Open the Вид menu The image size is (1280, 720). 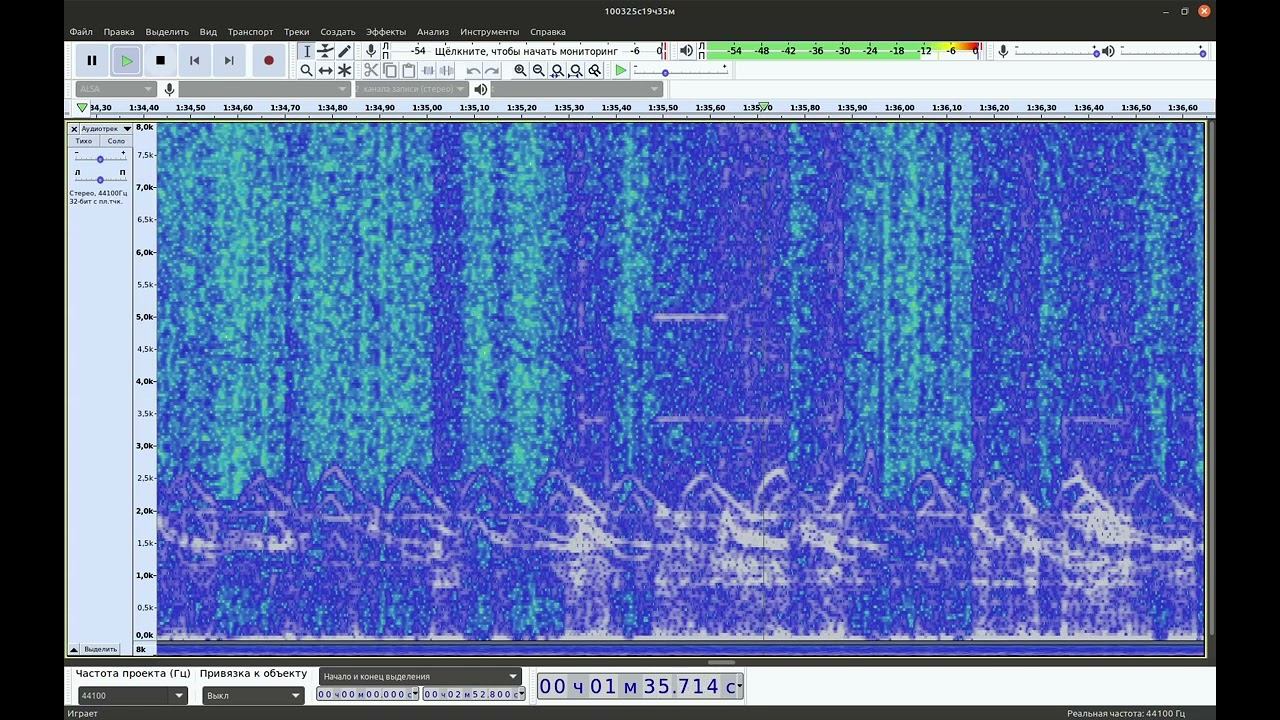tap(208, 32)
